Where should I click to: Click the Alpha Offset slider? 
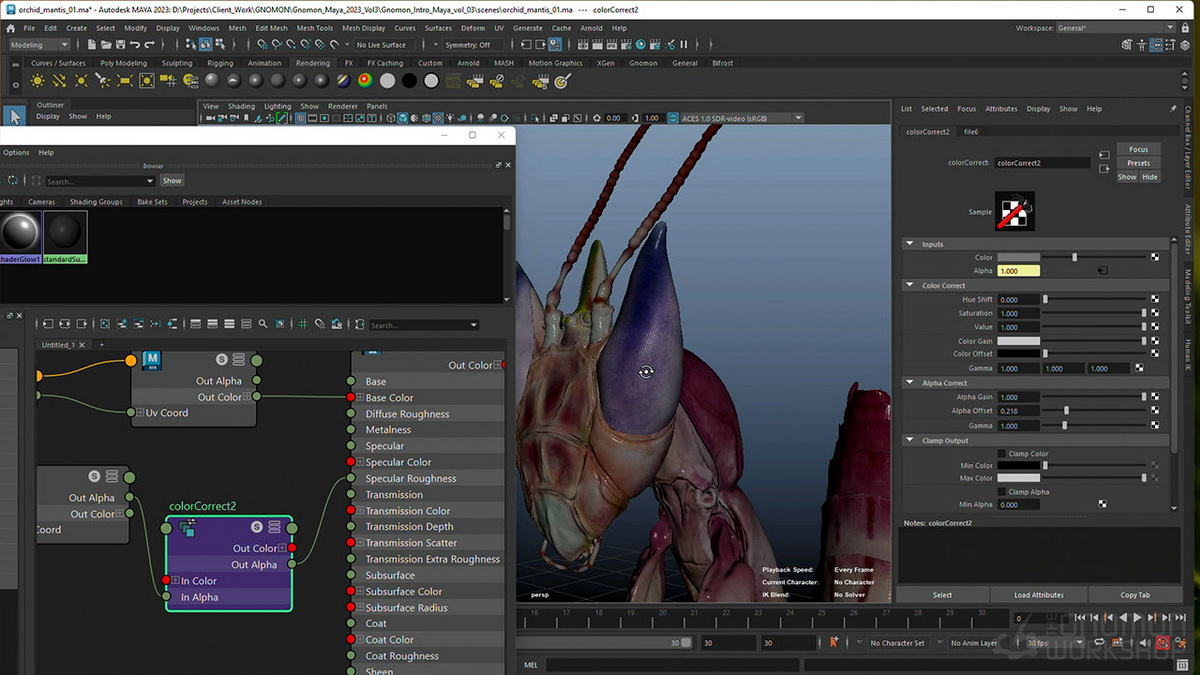1095,411
